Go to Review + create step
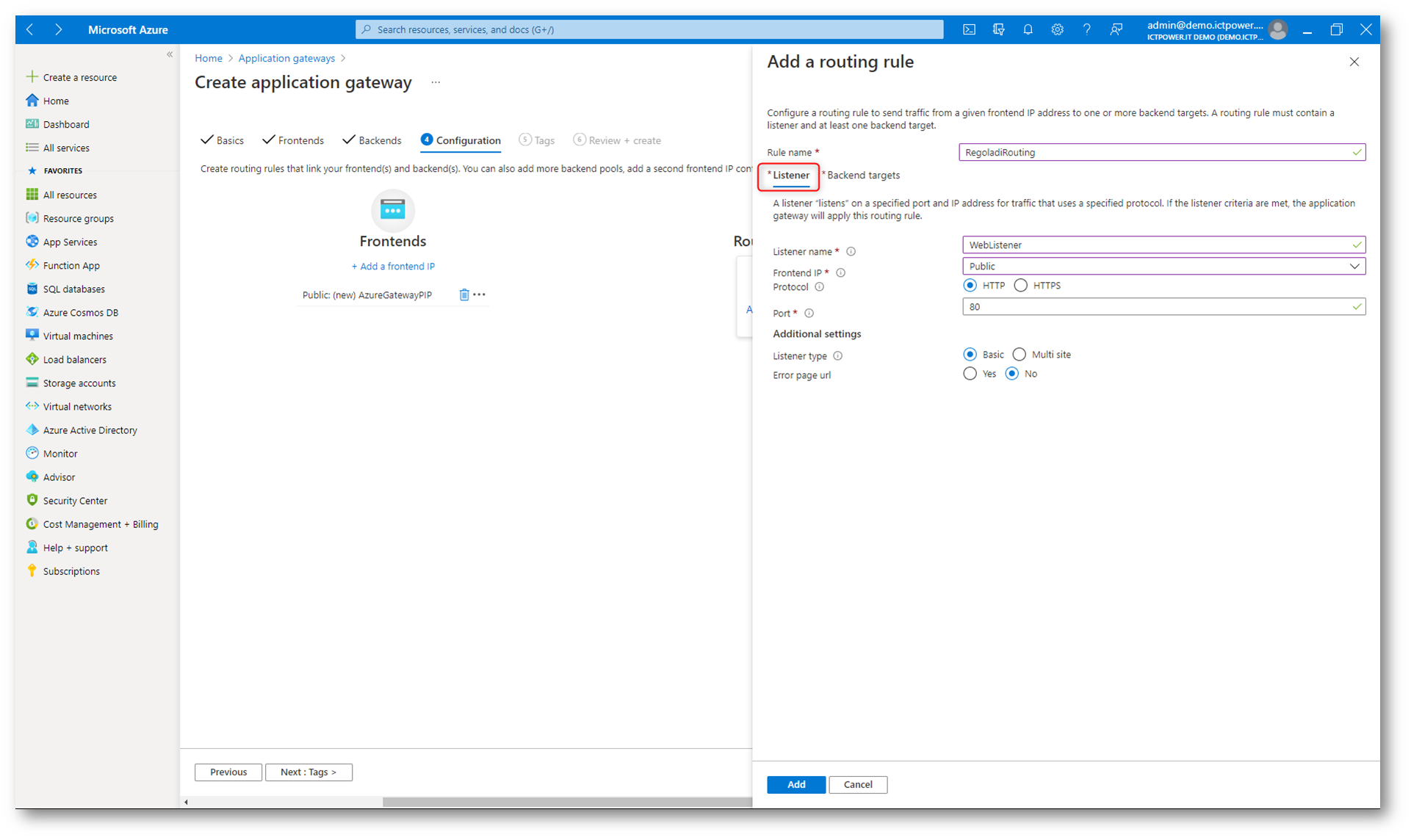The height and width of the screenshot is (840, 1411). pyautogui.click(x=618, y=140)
